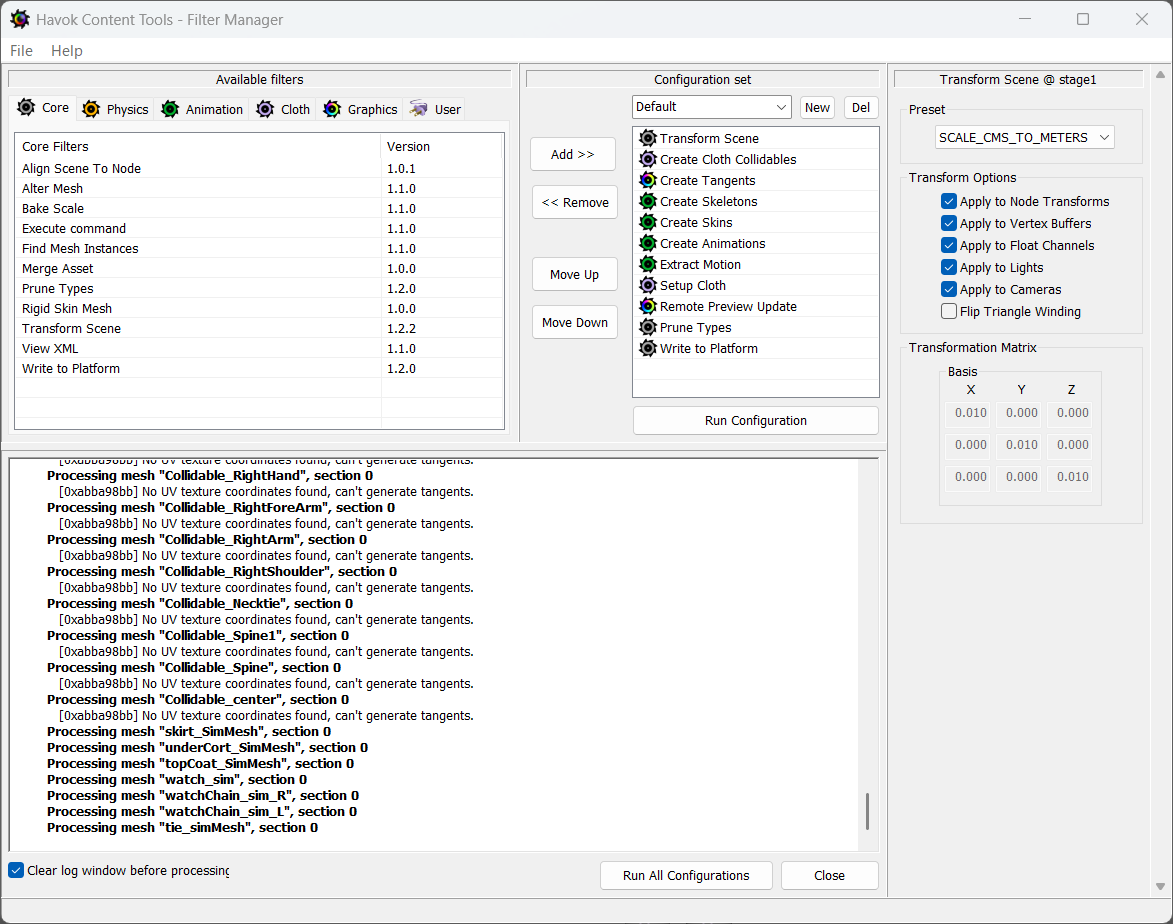Click the Create Skins filter icon
1173x924 pixels.
(x=648, y=222)
